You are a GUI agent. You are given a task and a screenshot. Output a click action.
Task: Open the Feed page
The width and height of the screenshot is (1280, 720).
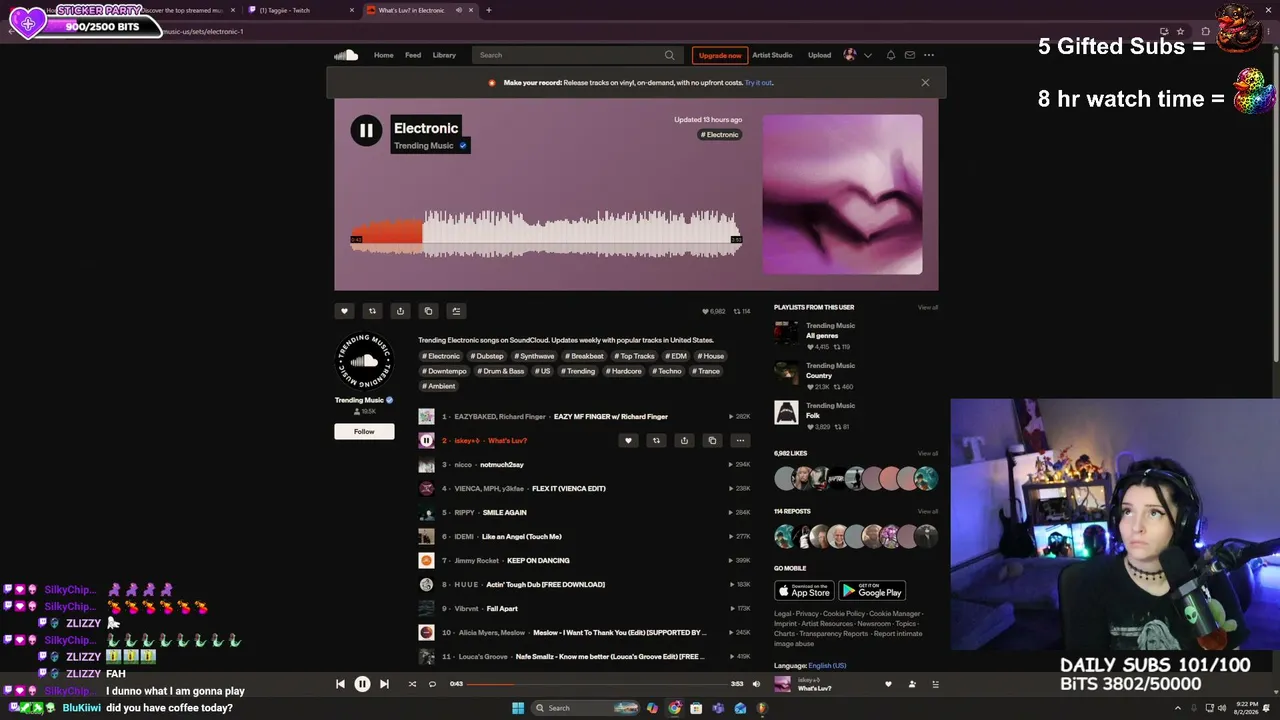tap(413, 55)
